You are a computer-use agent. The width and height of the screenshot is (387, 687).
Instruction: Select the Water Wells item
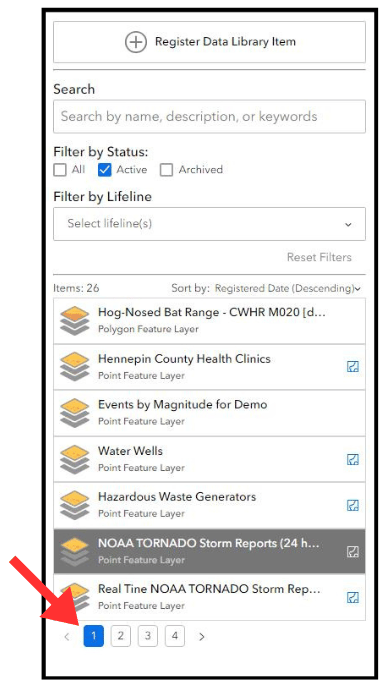(x=209, y=460)
